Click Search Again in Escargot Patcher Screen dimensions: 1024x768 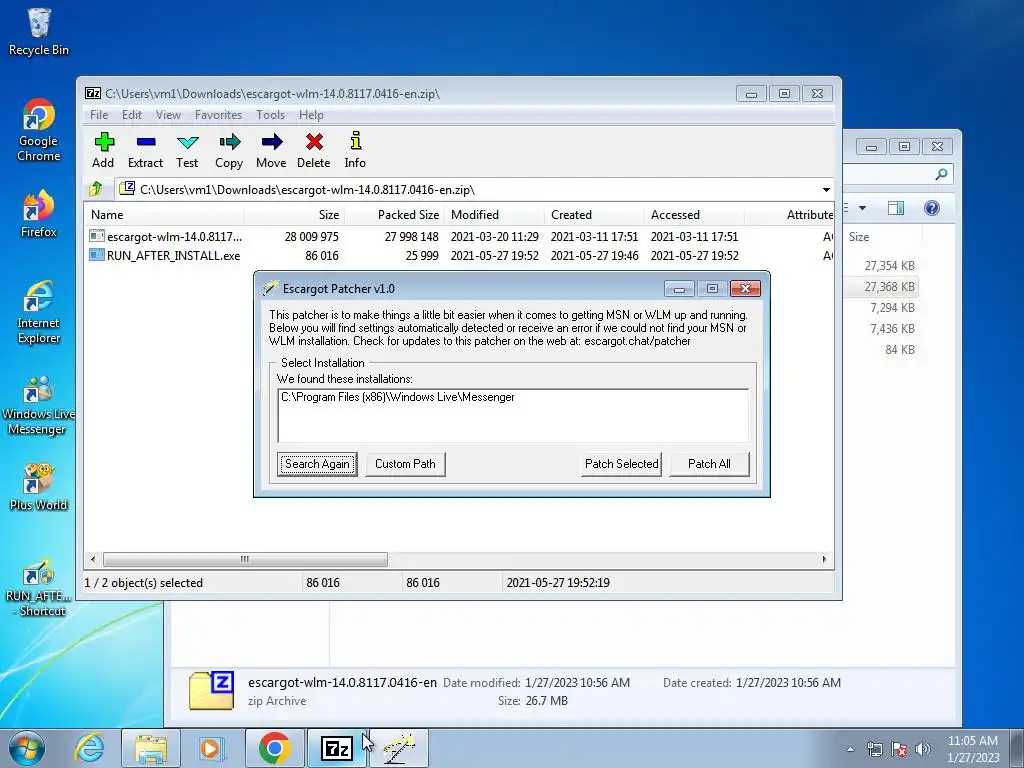click(x=317, y=464)
